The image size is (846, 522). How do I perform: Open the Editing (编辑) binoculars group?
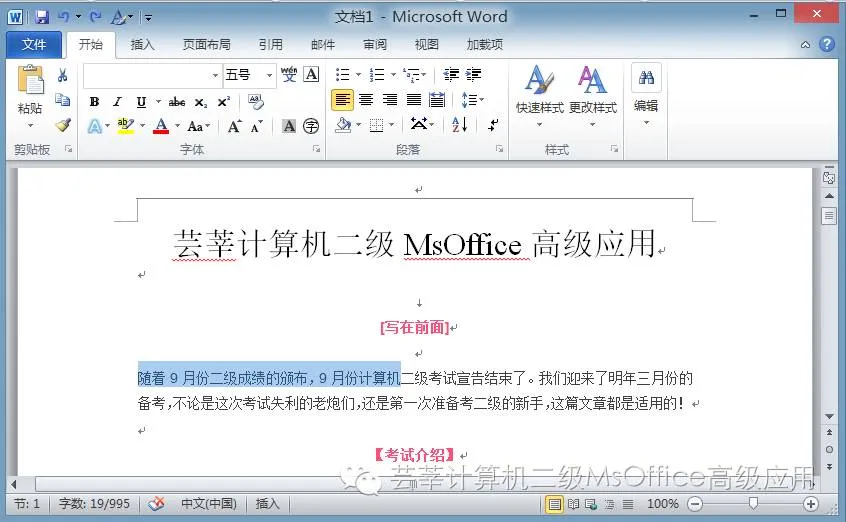click(x=646, y=78)
